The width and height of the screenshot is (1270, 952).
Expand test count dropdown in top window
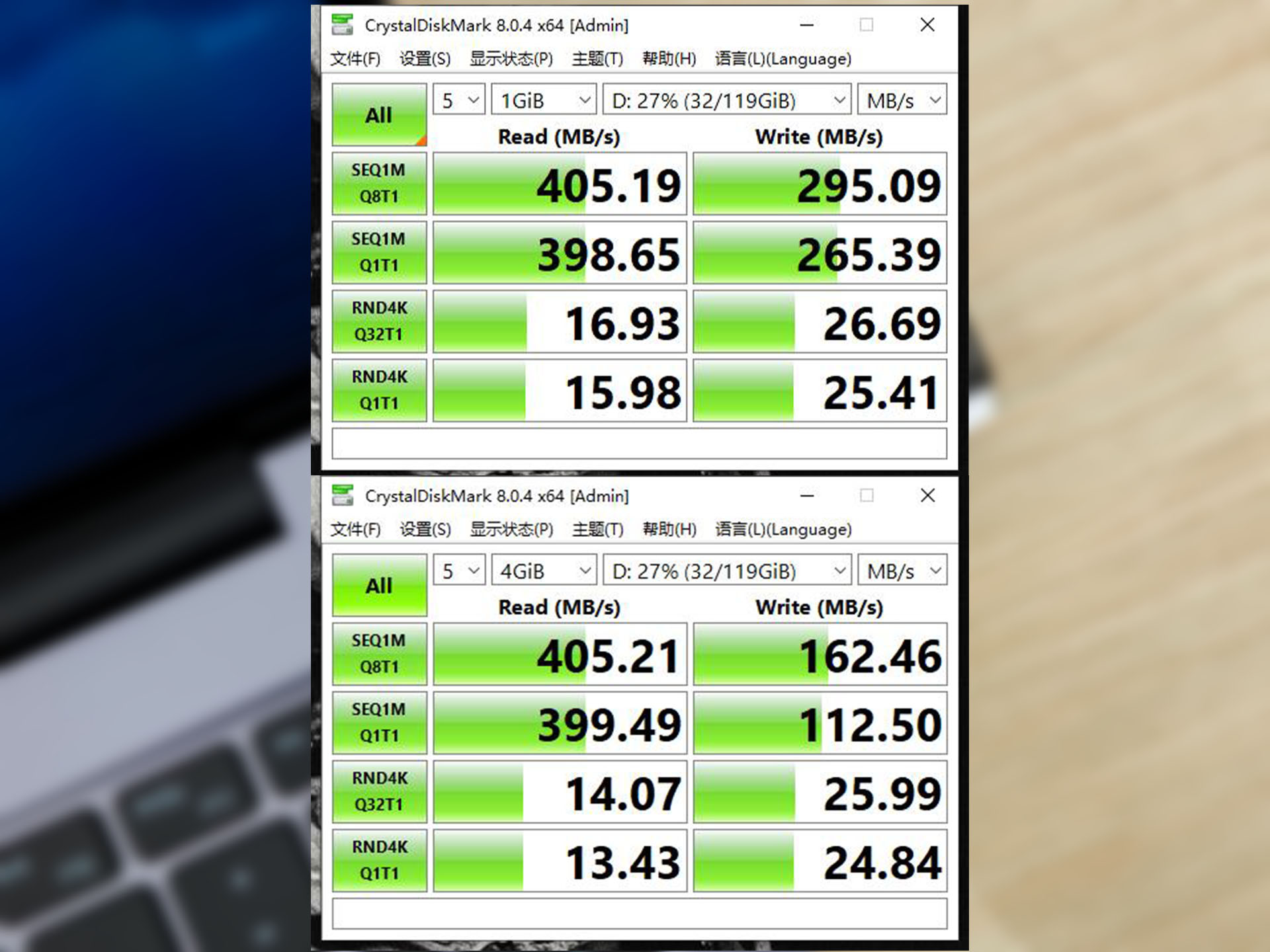[x=460, y=100]
